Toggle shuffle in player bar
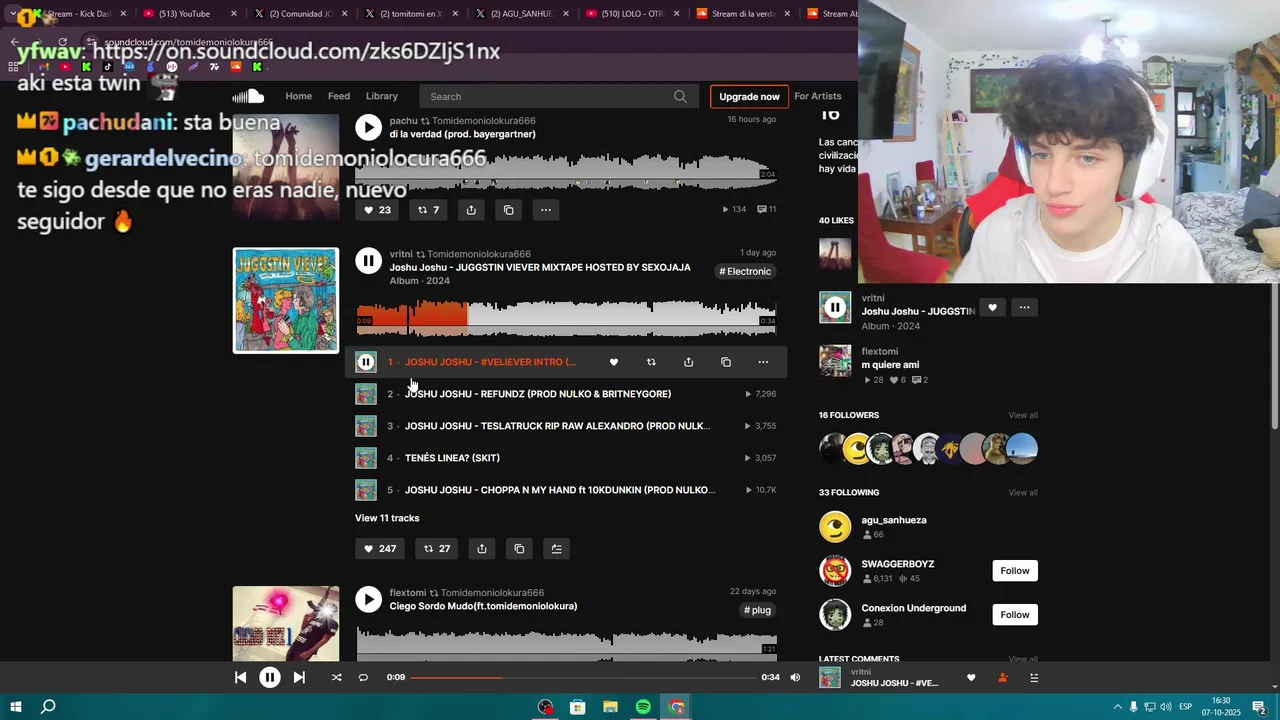 coord(336,677)
